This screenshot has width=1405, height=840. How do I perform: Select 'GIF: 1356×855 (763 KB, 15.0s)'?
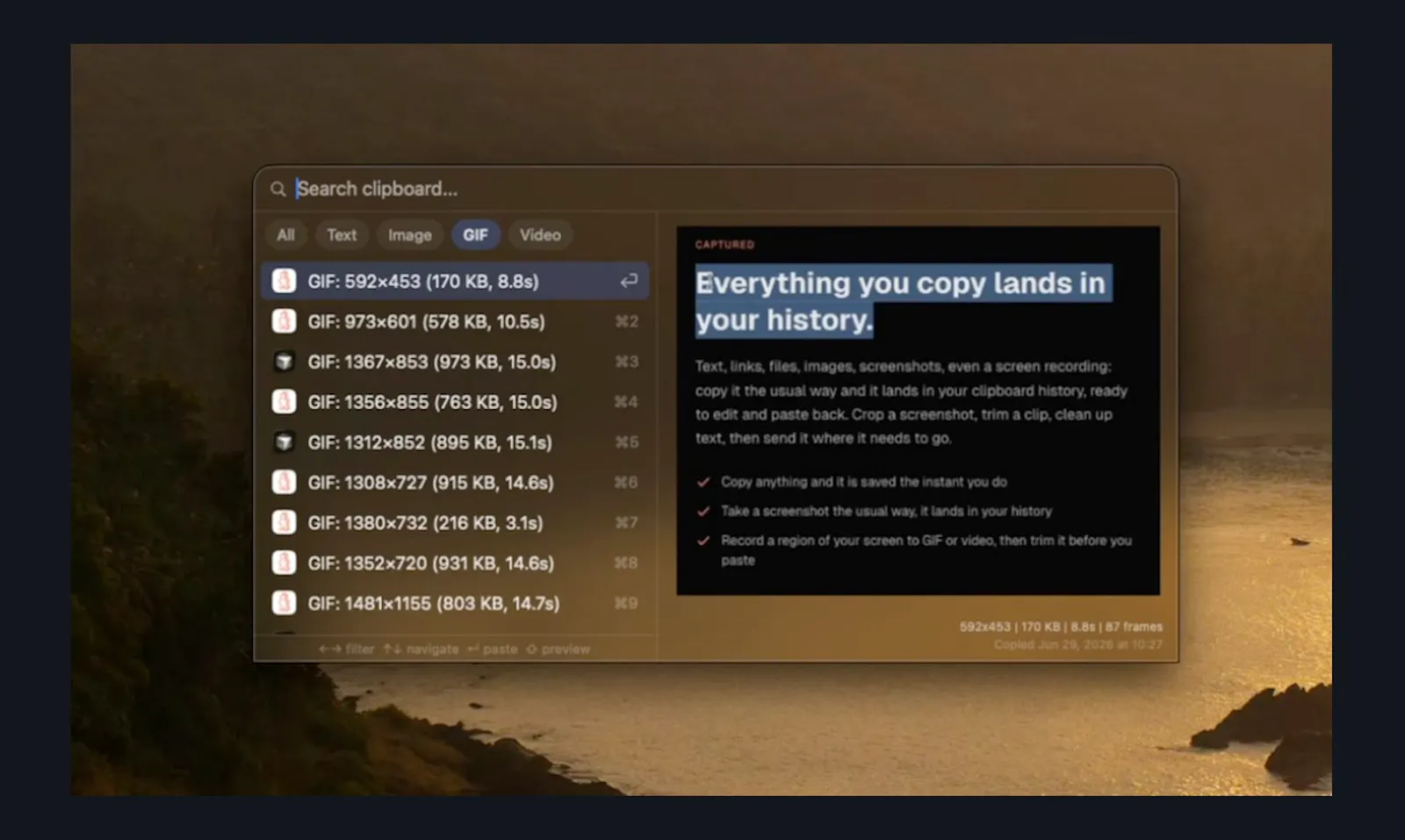click(455, 402)
